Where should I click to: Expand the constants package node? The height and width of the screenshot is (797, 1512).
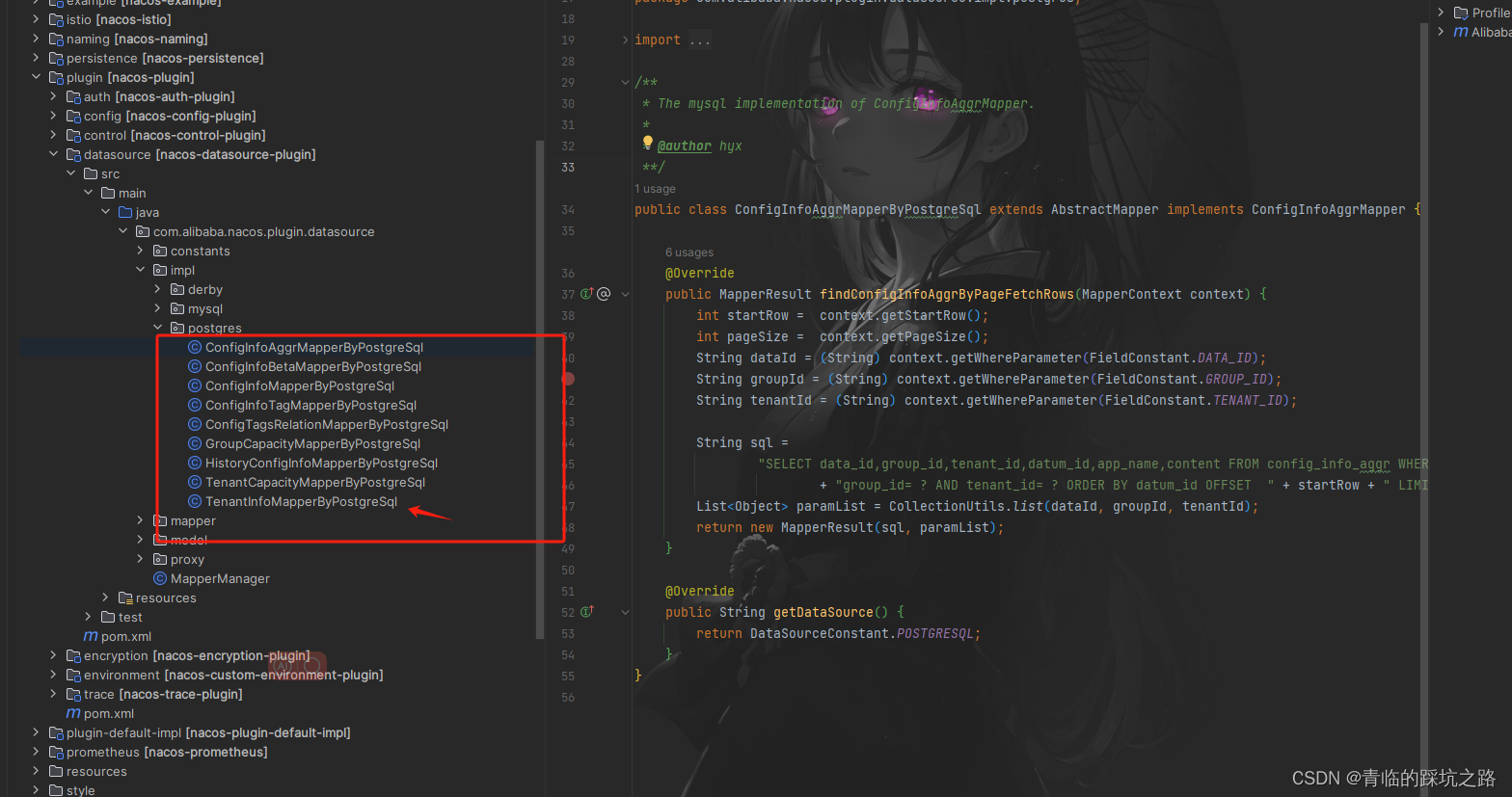point(141,251)
